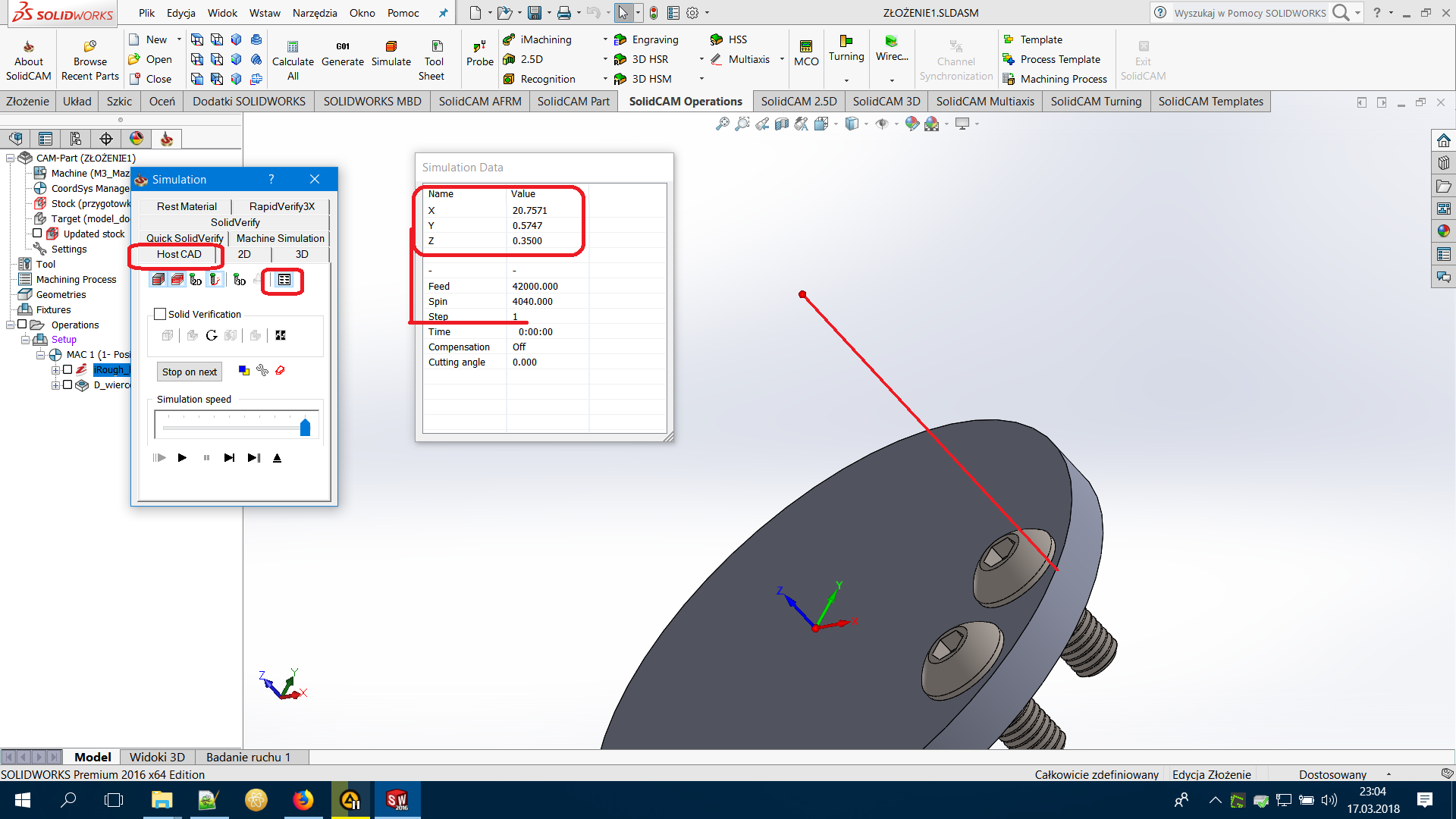Enable Solid Verification checkbox
Image resolution: width=1456 pixels, height=819 pixels.
coord(160,313)
